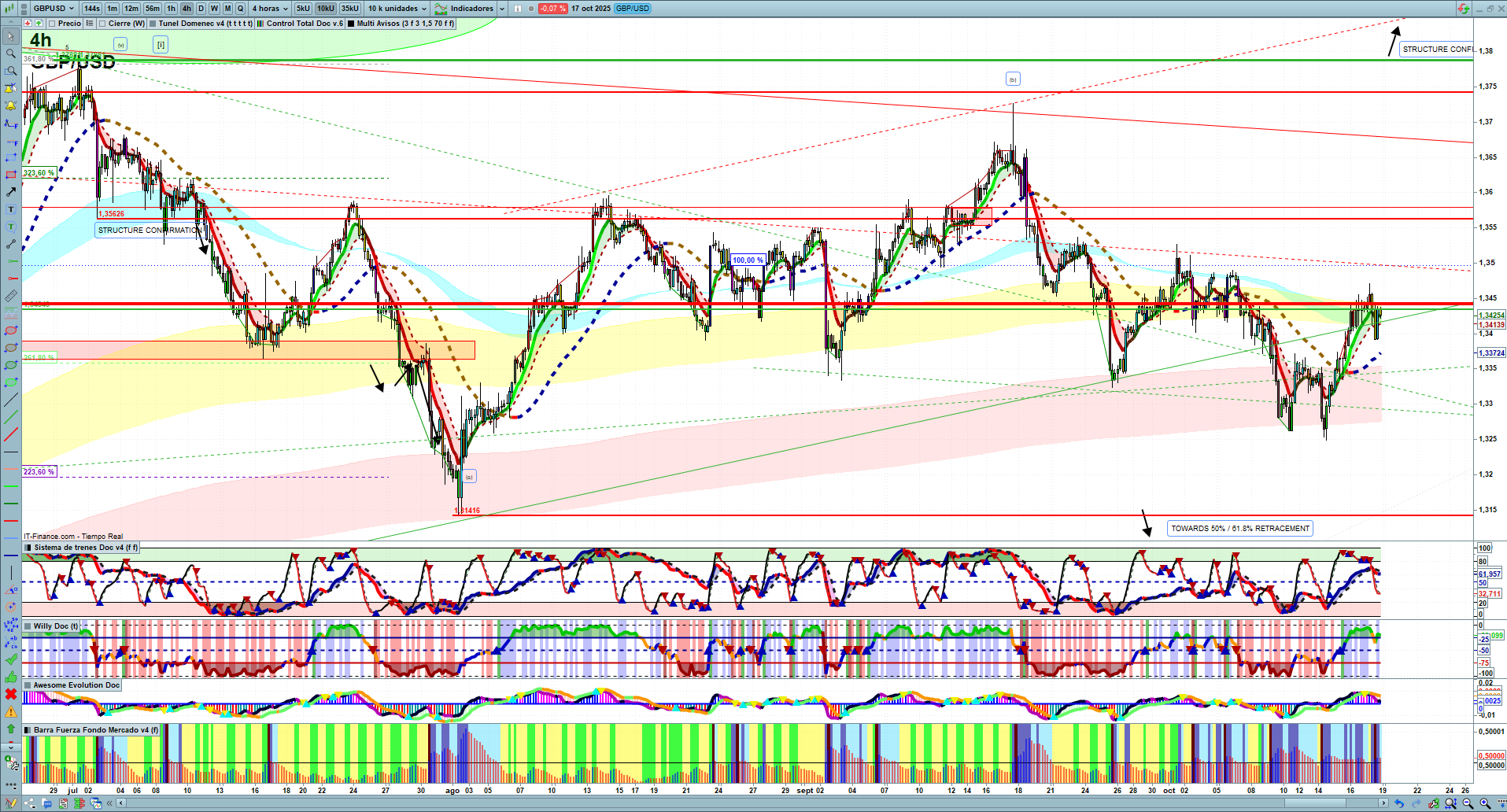Switch to the D daily timeframe
The height and width of the screenshot is (812, 1507).
pyautogui.click(x=201, y=9)
